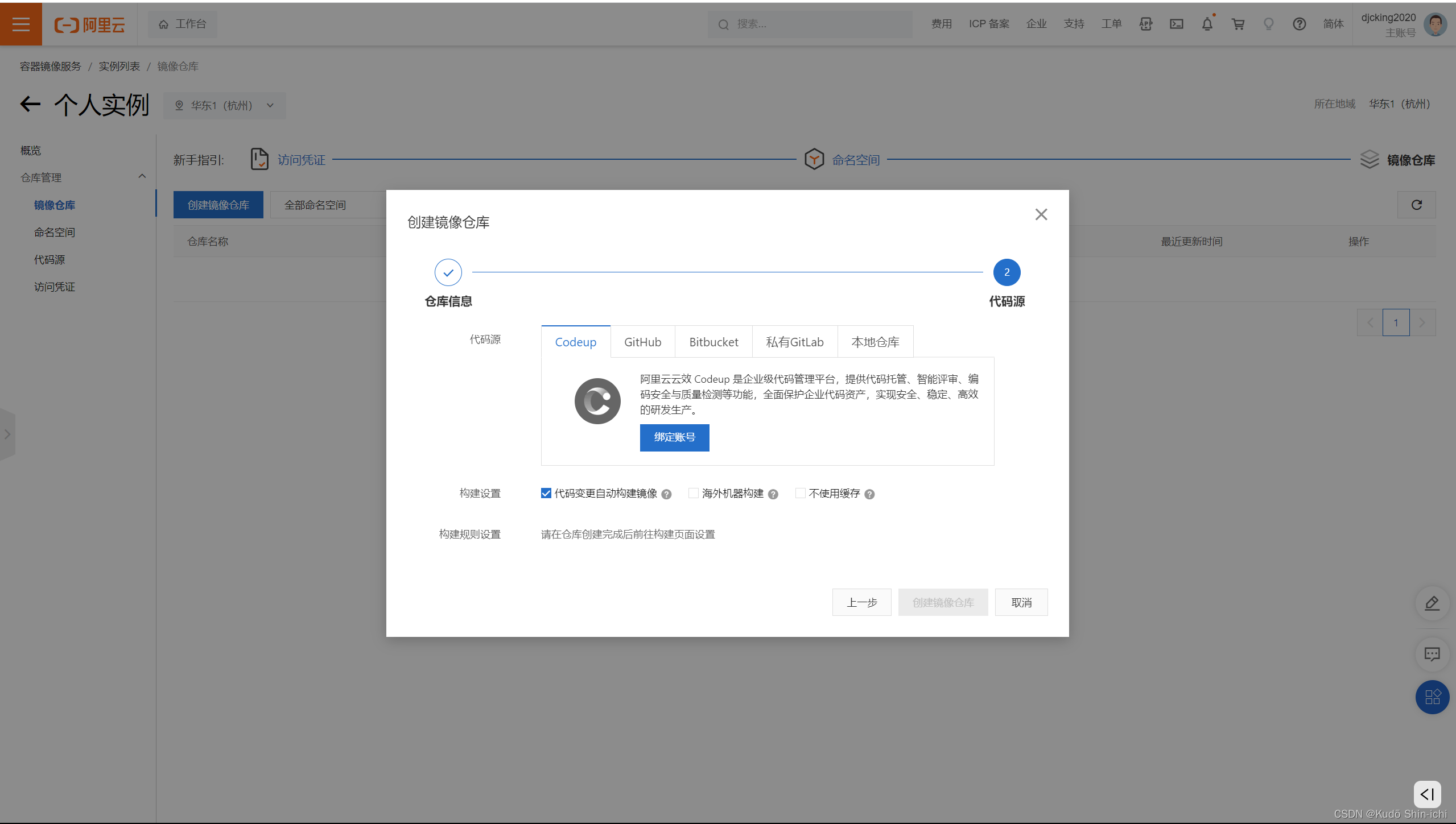Viewport: 1456px width, 824px height.
Task: Click the Codeup logo
Action: (x=597, y=401)
